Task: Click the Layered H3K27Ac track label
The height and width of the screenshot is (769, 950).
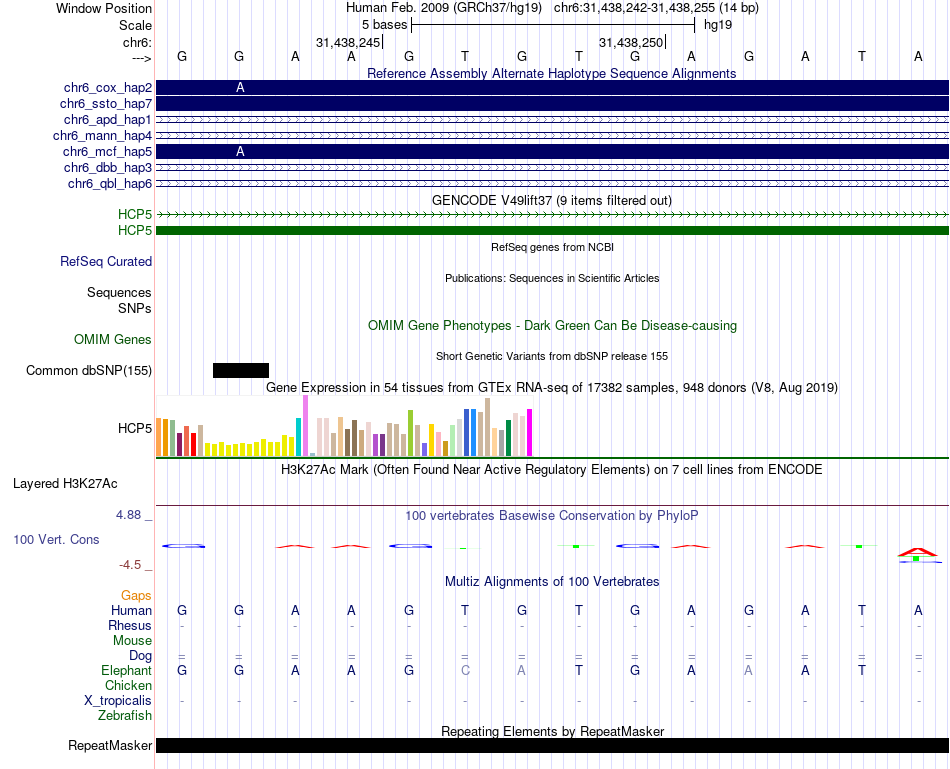Action: pos(65,484)
